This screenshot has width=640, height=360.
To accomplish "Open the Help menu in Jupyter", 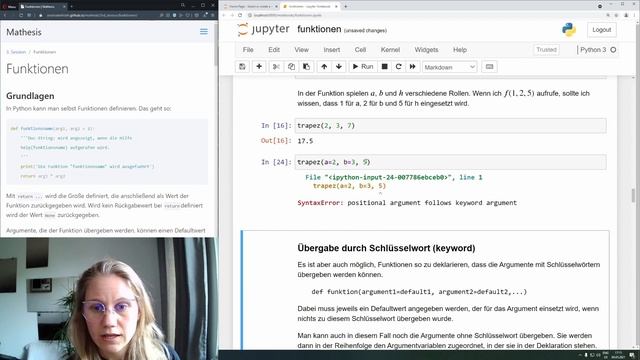I will click(x=460, y=50).
